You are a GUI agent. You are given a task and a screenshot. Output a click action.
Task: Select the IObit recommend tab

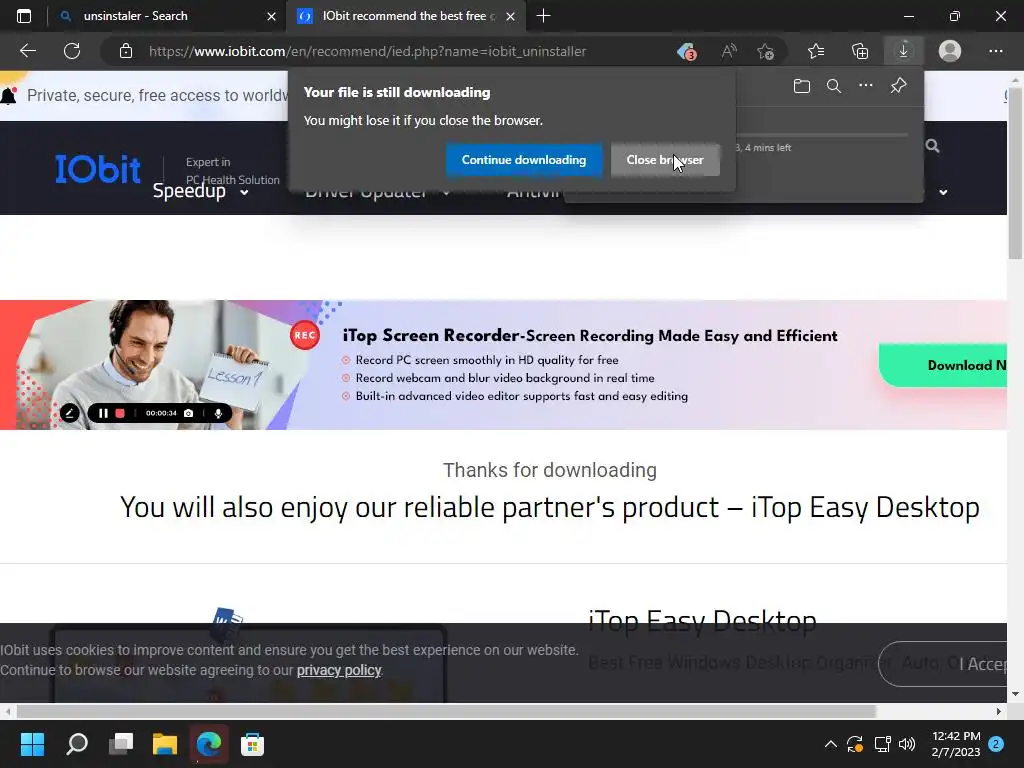pyautogui.click(x=405, y=16)
